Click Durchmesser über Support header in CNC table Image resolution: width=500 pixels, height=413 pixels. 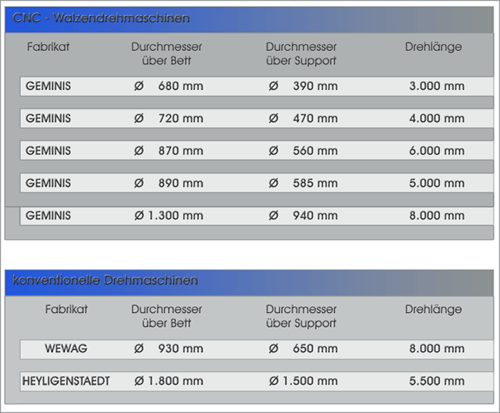(x=301, y=54)
